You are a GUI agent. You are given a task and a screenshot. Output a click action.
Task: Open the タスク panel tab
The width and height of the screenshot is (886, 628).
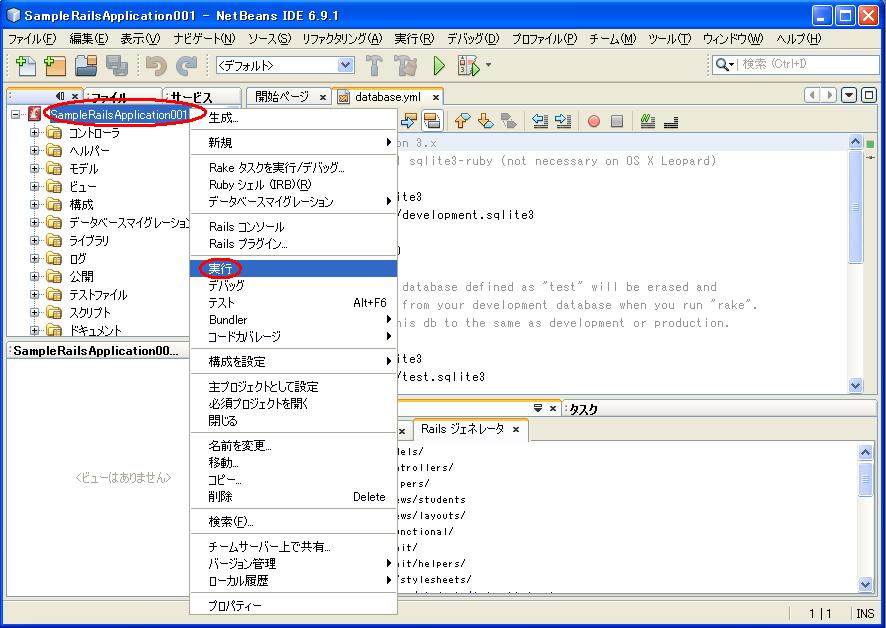tap(583, 409)
